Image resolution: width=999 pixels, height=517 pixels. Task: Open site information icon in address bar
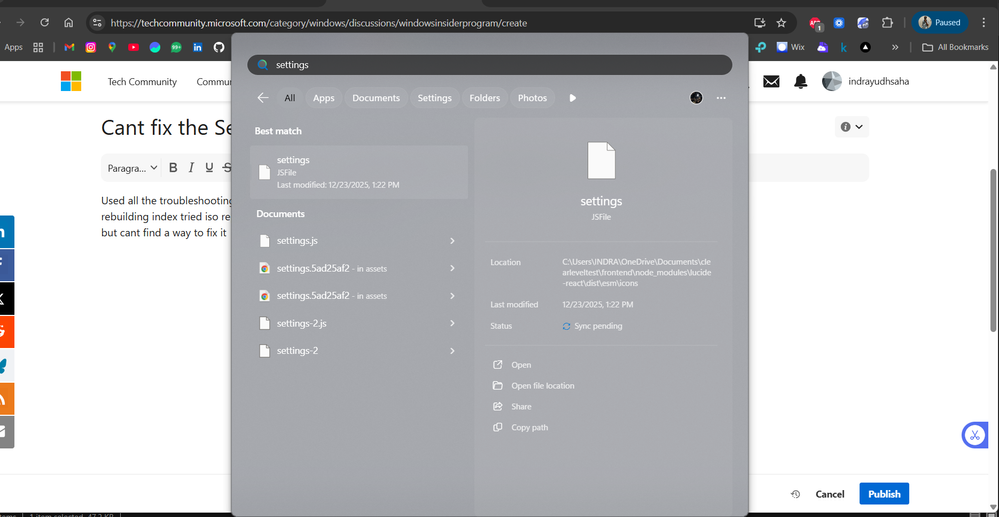click(97, 22)
